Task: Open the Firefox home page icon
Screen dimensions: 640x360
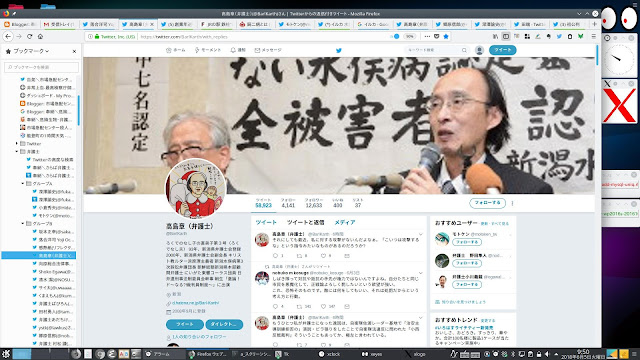Action: pos(40,36)
